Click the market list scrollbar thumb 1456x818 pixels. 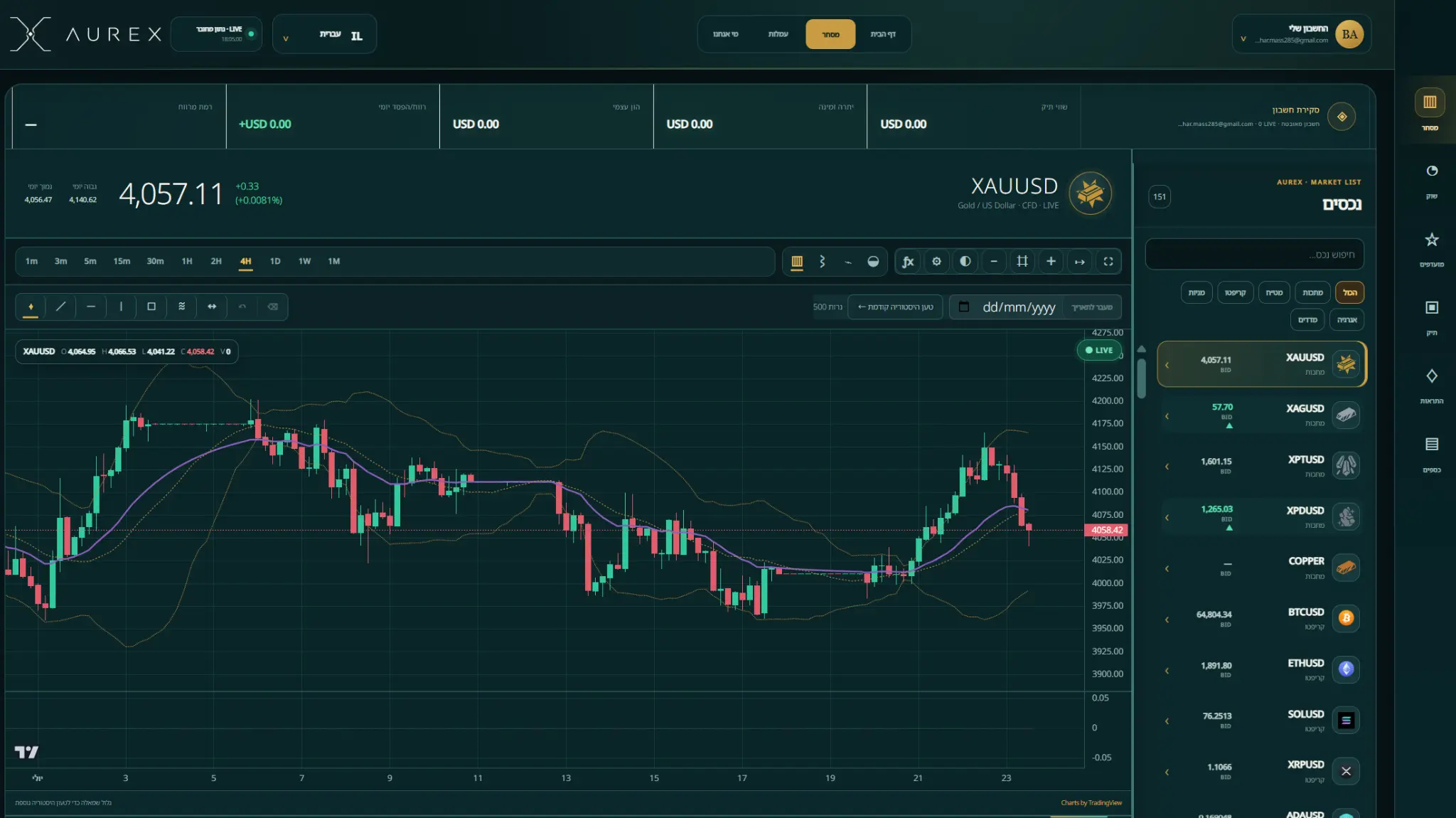point(1141,378)
